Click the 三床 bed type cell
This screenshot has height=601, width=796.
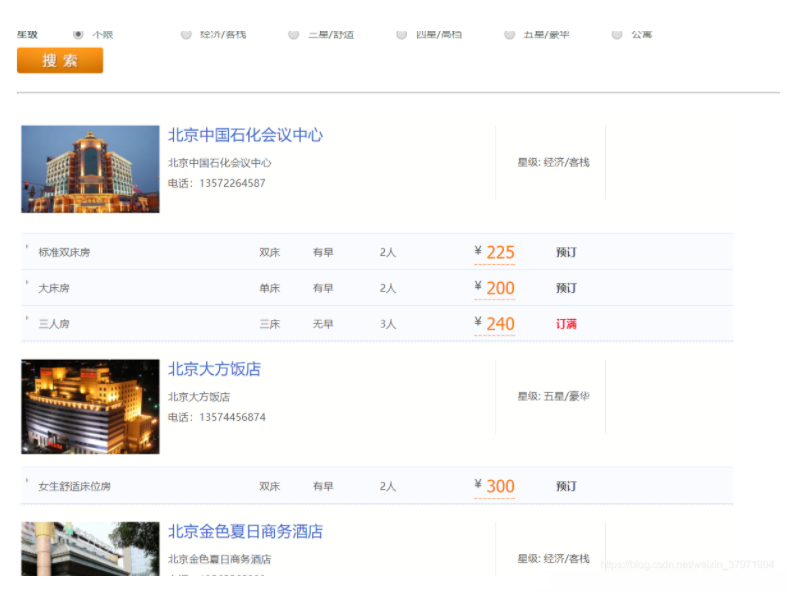coord(270,324)
